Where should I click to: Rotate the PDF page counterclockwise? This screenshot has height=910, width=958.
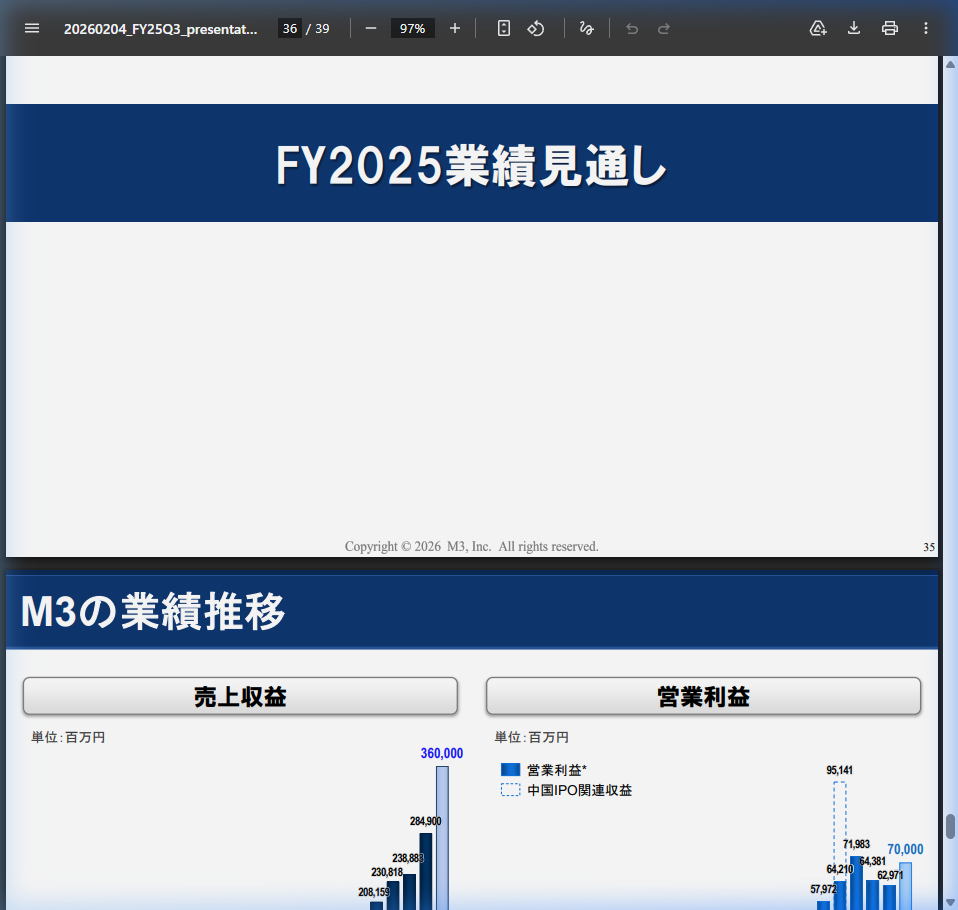(x=536, y=28)
